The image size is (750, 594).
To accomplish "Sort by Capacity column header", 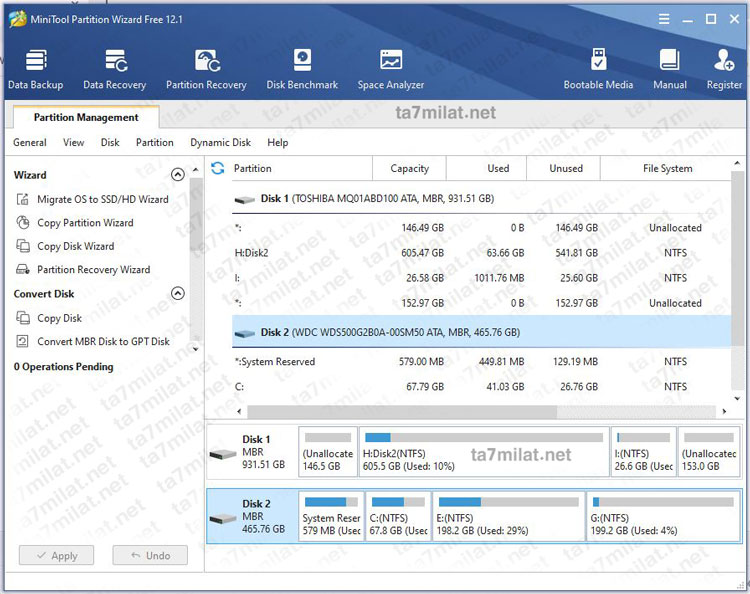I will (x=409, y=168).
